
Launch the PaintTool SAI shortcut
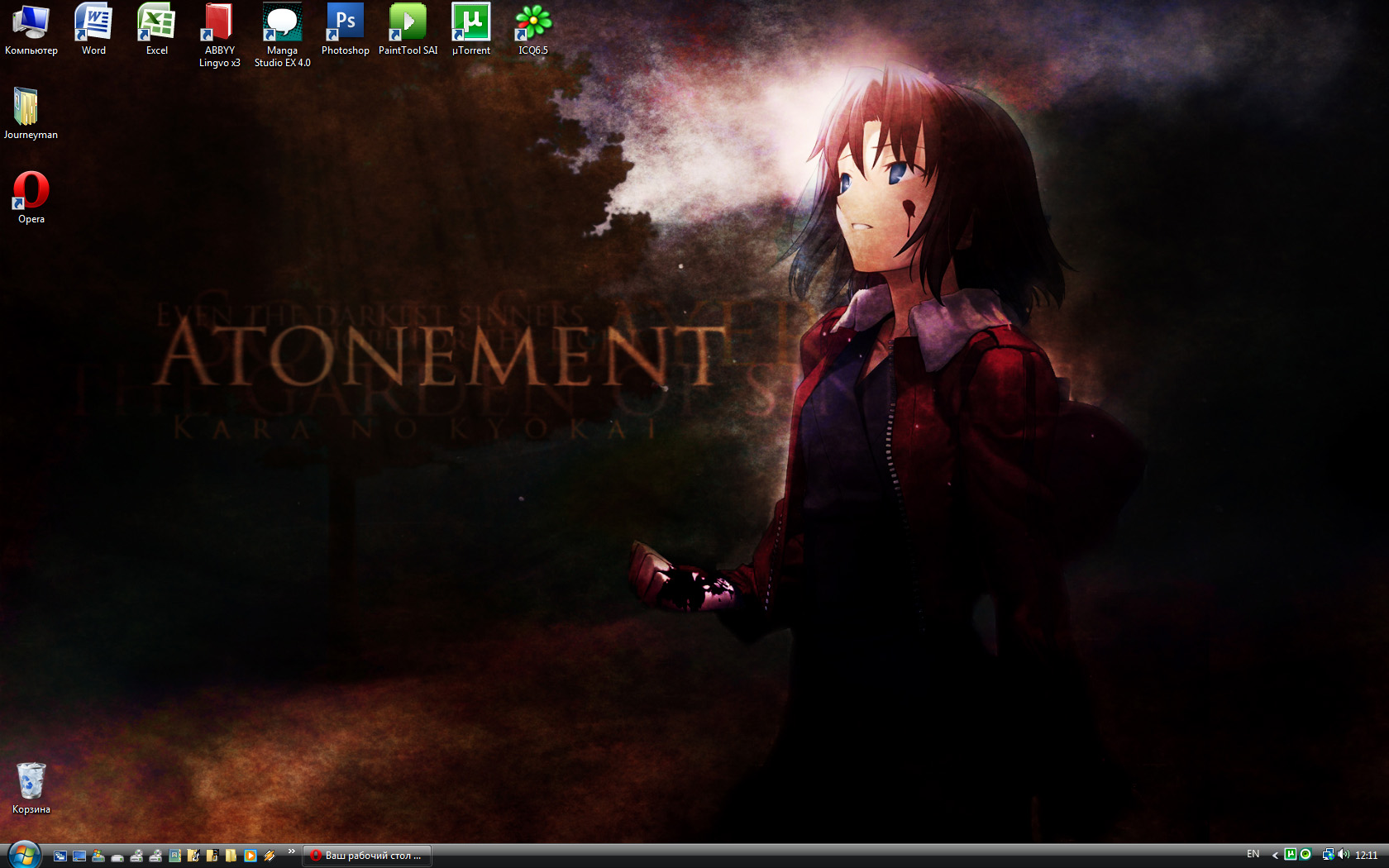point(408,31)
